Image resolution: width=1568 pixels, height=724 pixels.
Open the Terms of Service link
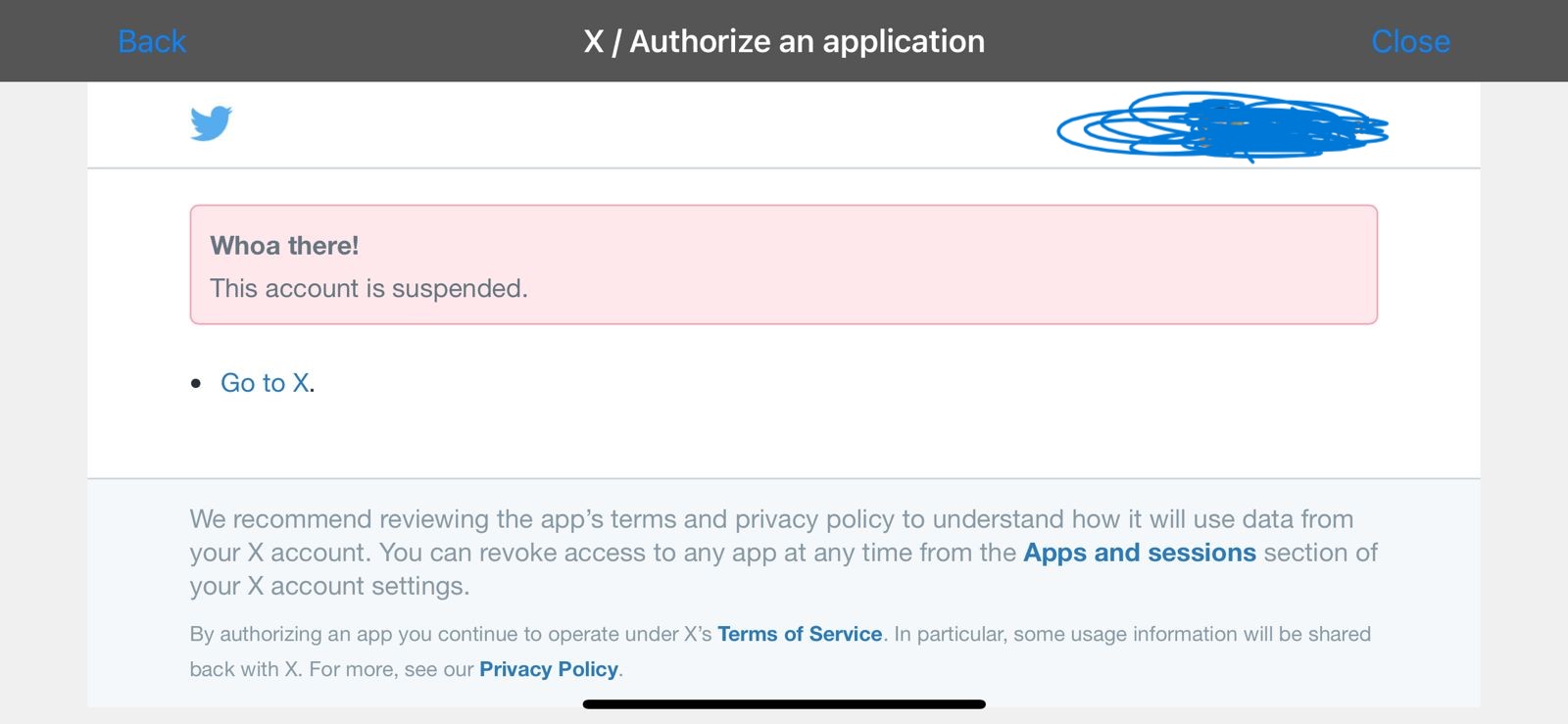point(800,634)
